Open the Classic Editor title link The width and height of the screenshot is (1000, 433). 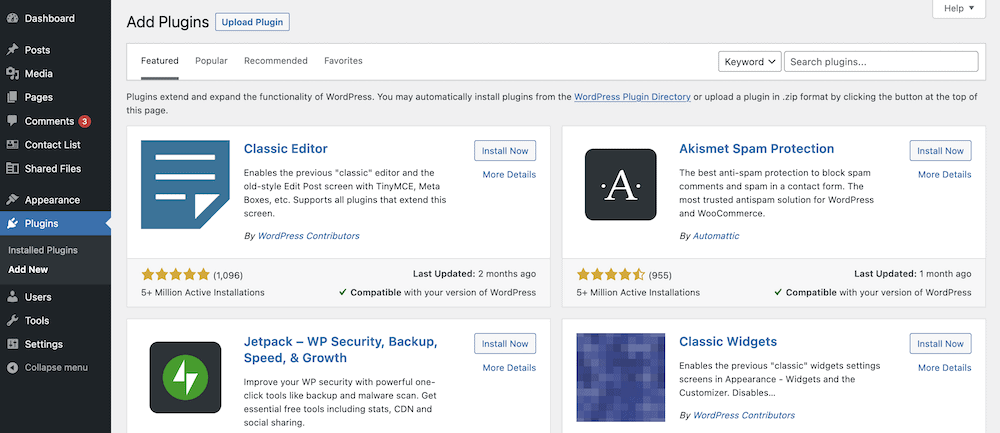point(286,149)
